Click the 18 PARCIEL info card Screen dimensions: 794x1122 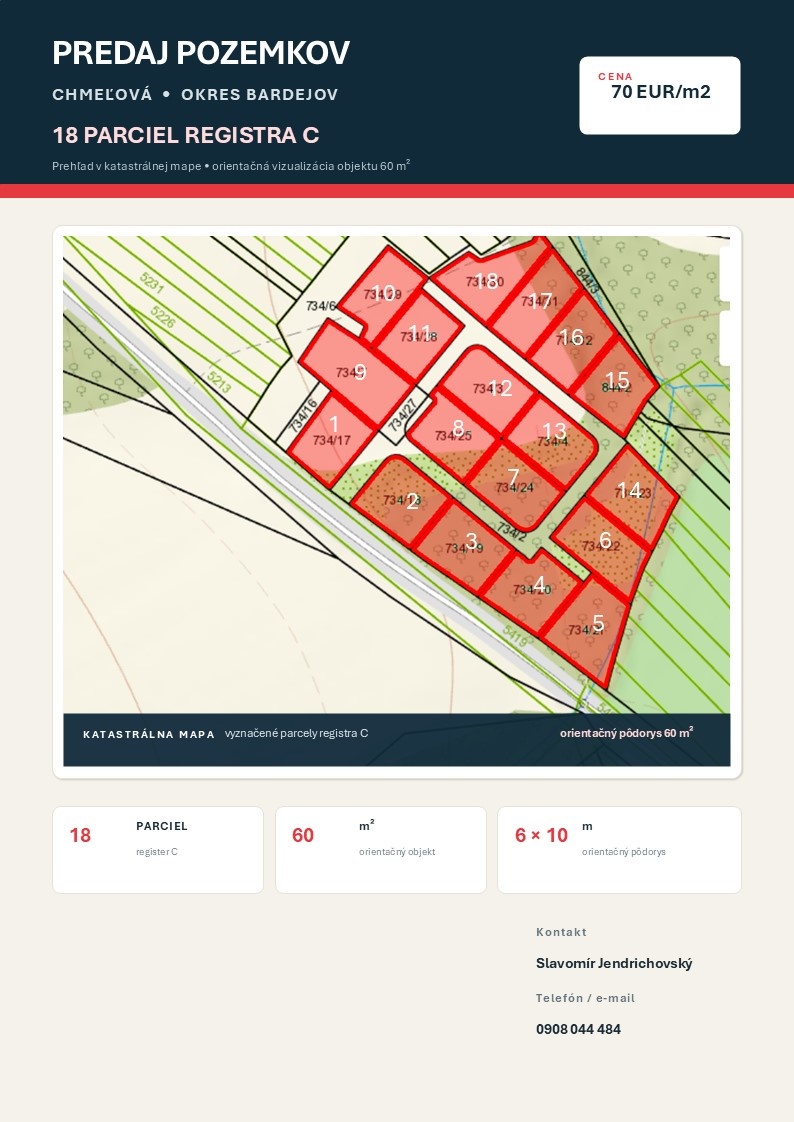click(158, 850)
